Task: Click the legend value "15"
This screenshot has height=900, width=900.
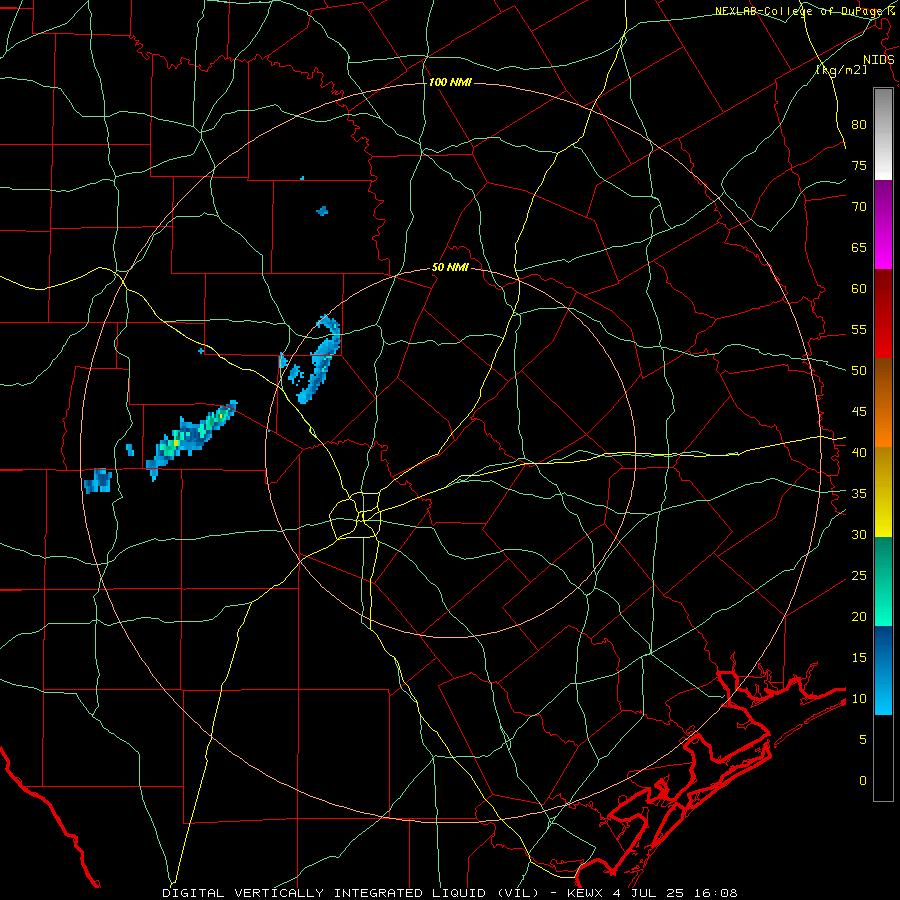Action: (x=859, y=658)
